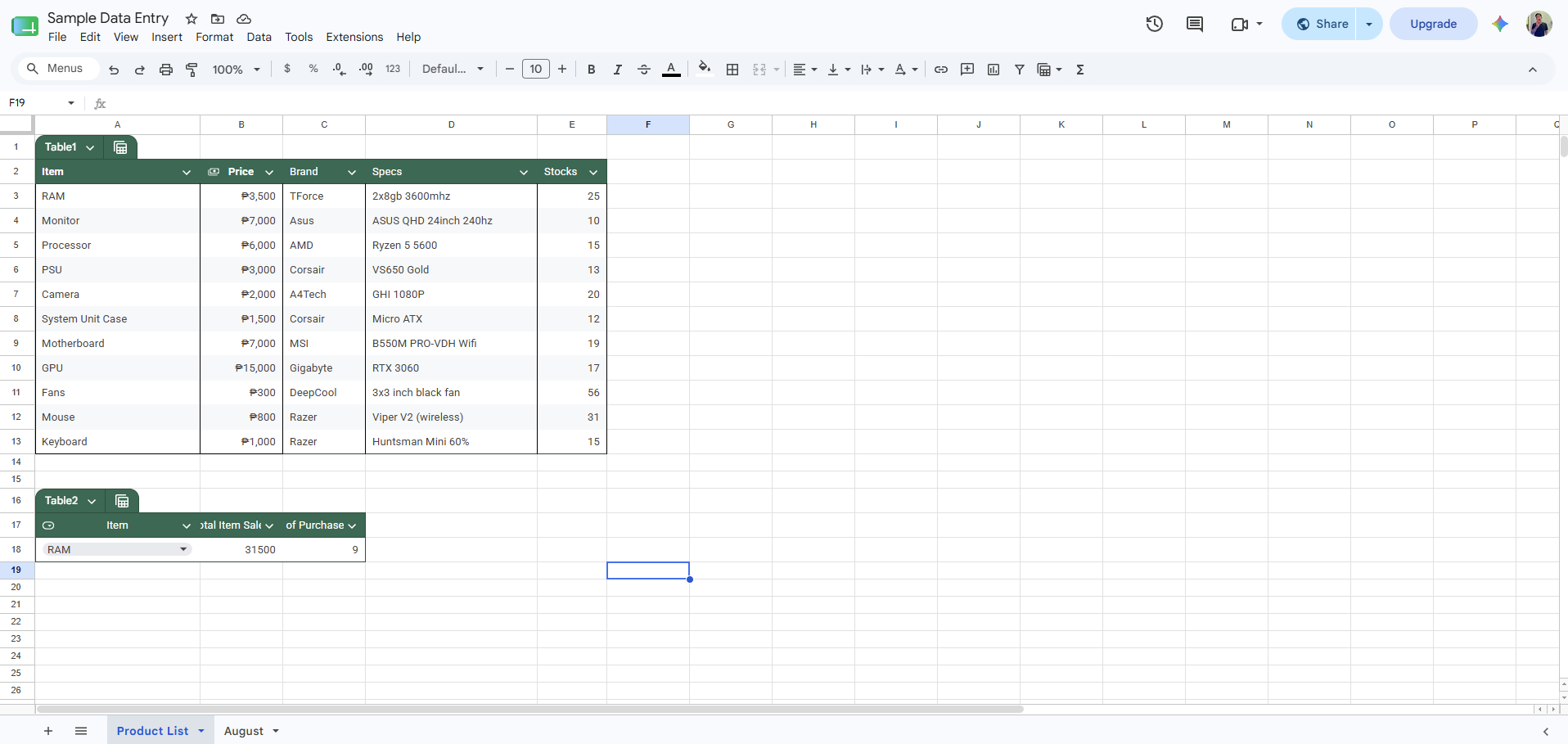Add a new sheet with plus button
The height and width of the screenshot is (744, 1568).
[48, 731]
